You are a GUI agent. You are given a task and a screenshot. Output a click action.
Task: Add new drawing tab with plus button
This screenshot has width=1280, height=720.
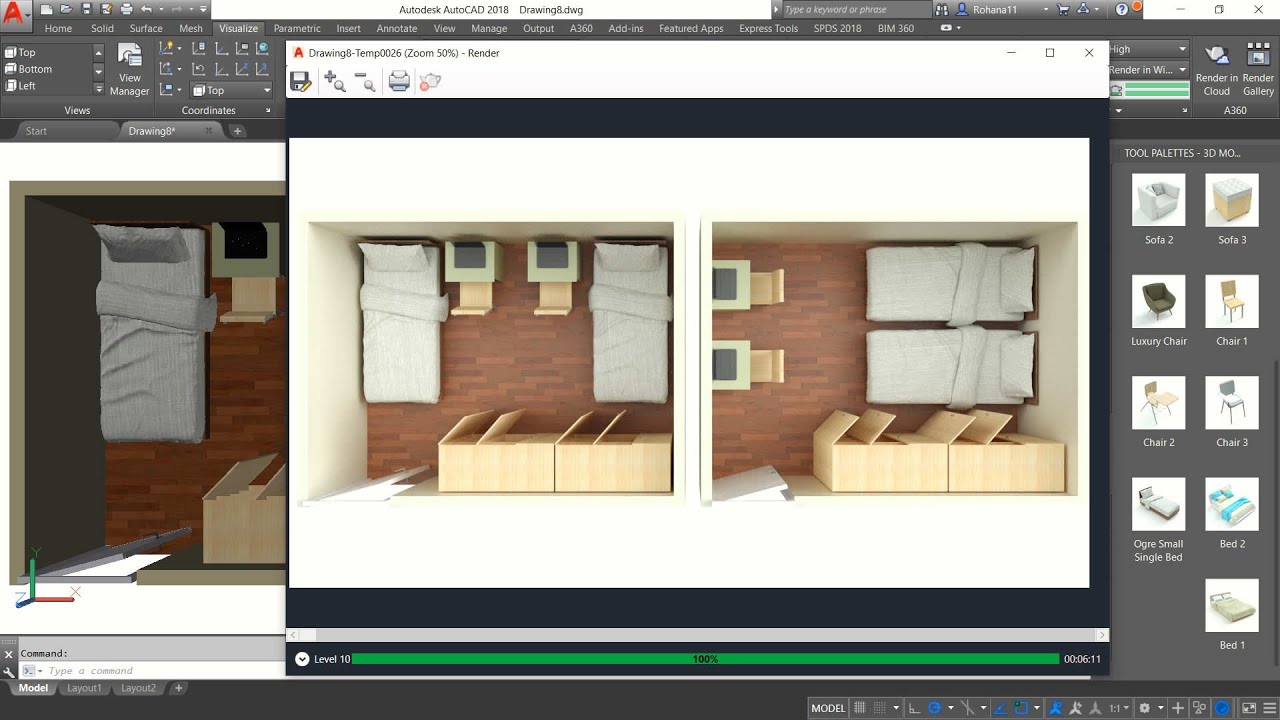click(x=237, y=131)
